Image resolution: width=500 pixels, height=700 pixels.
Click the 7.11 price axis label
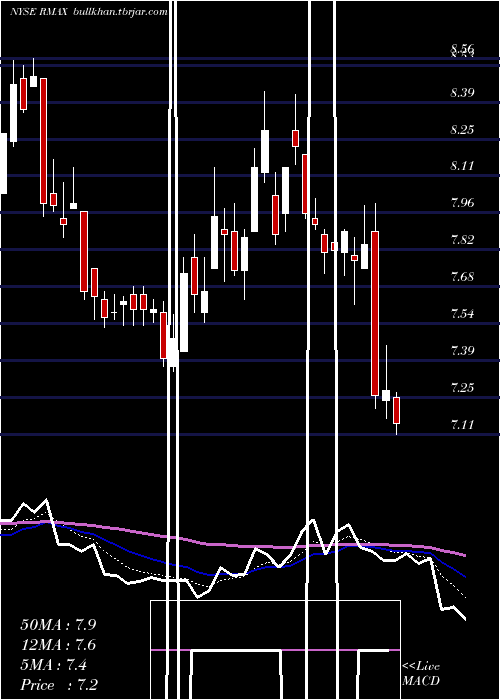pyautogui.click(x=462, y=424)
